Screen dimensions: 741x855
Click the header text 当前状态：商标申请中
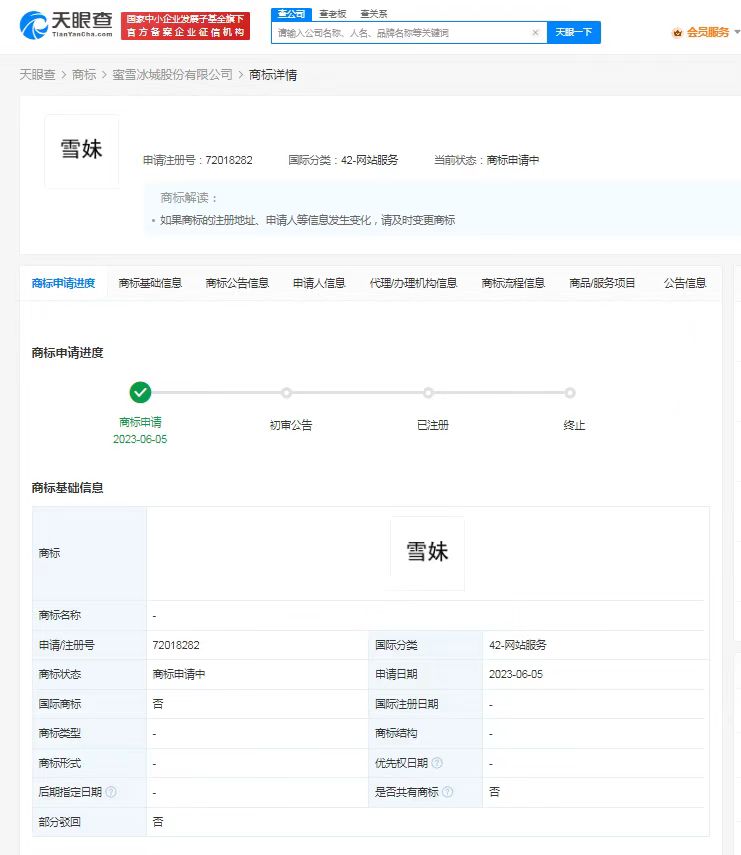point(486,160)
